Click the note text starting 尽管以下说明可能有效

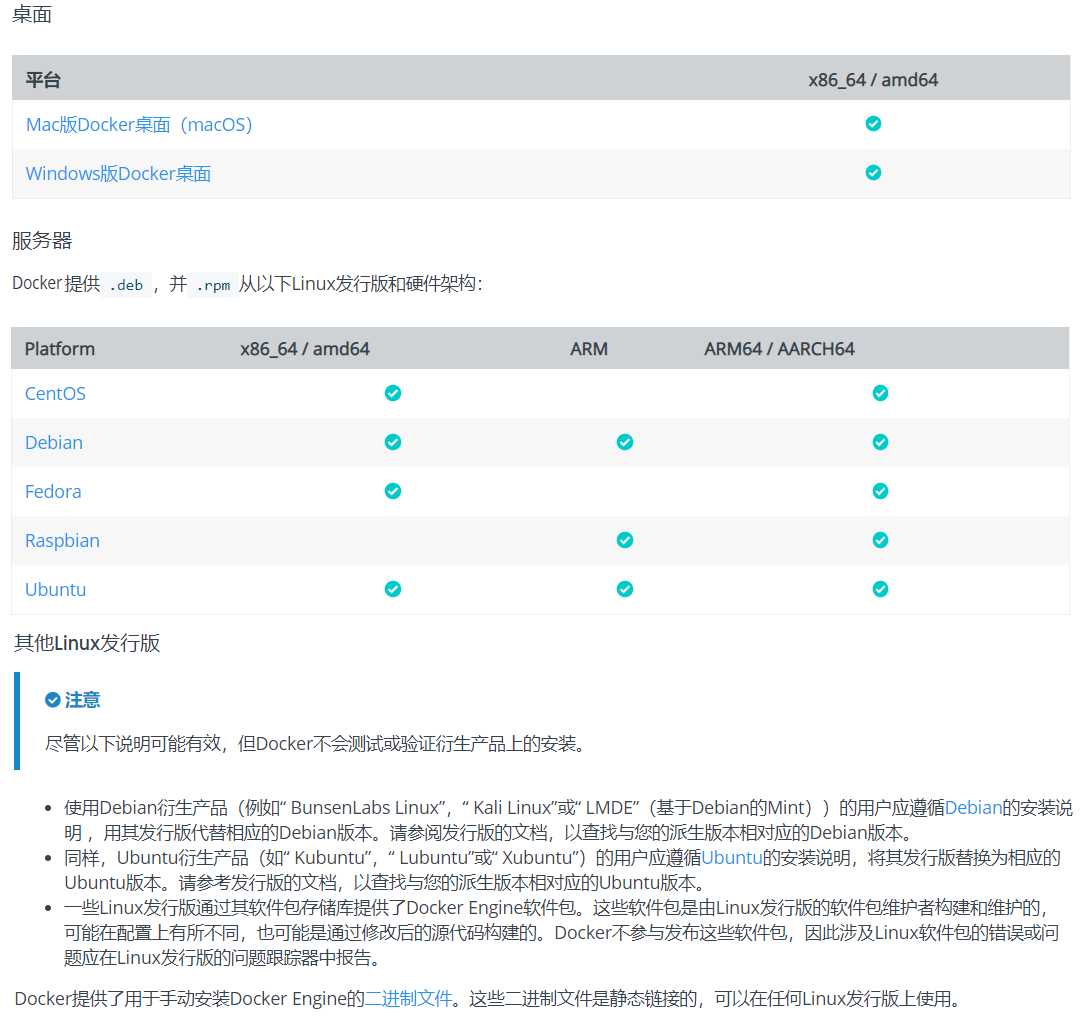(x=316, y=744)
